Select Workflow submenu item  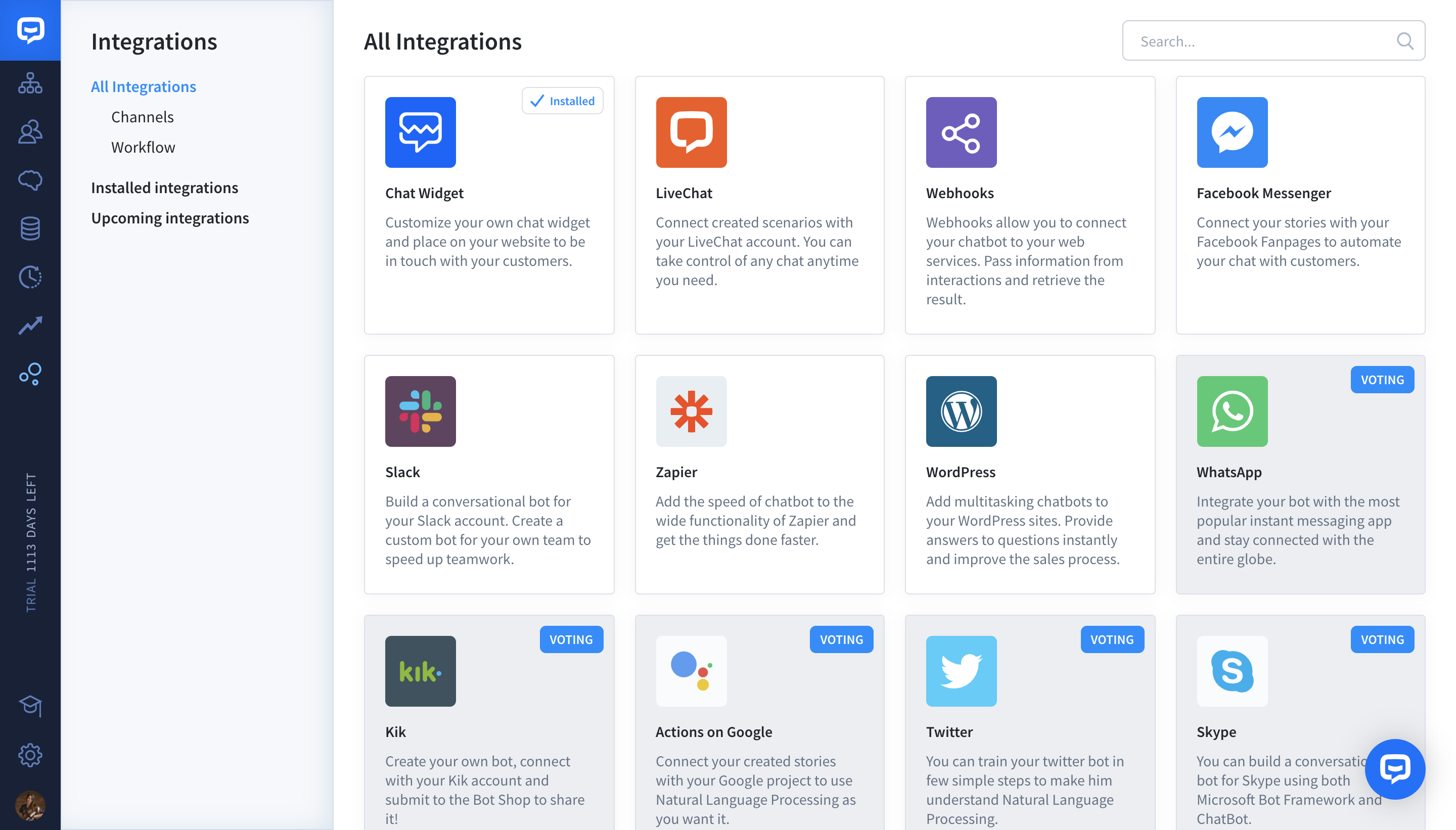(143, 147)
